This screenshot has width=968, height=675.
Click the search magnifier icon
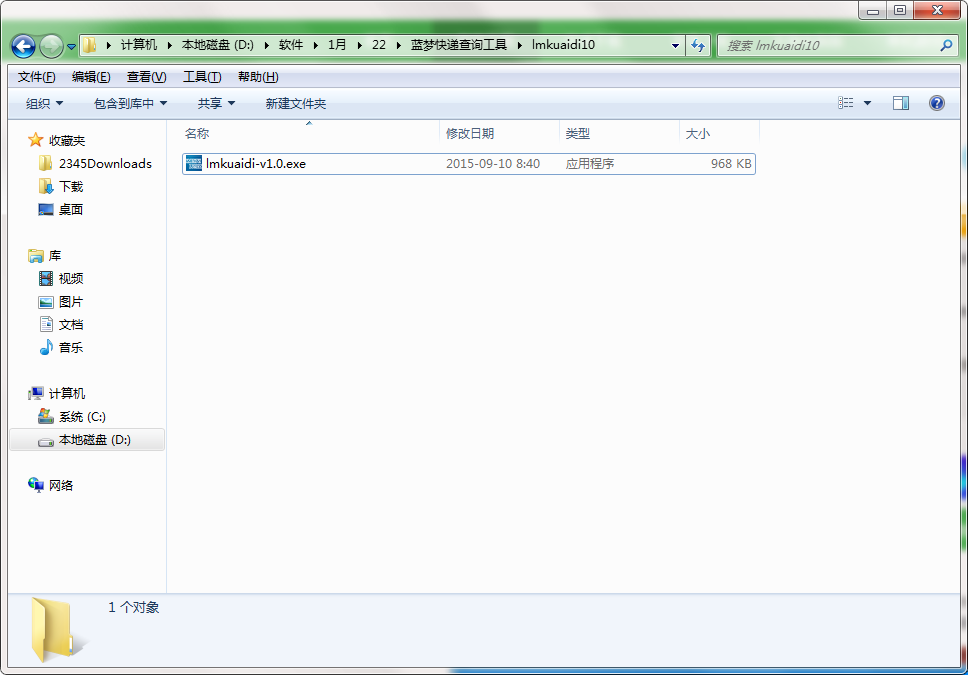(946, 46)
